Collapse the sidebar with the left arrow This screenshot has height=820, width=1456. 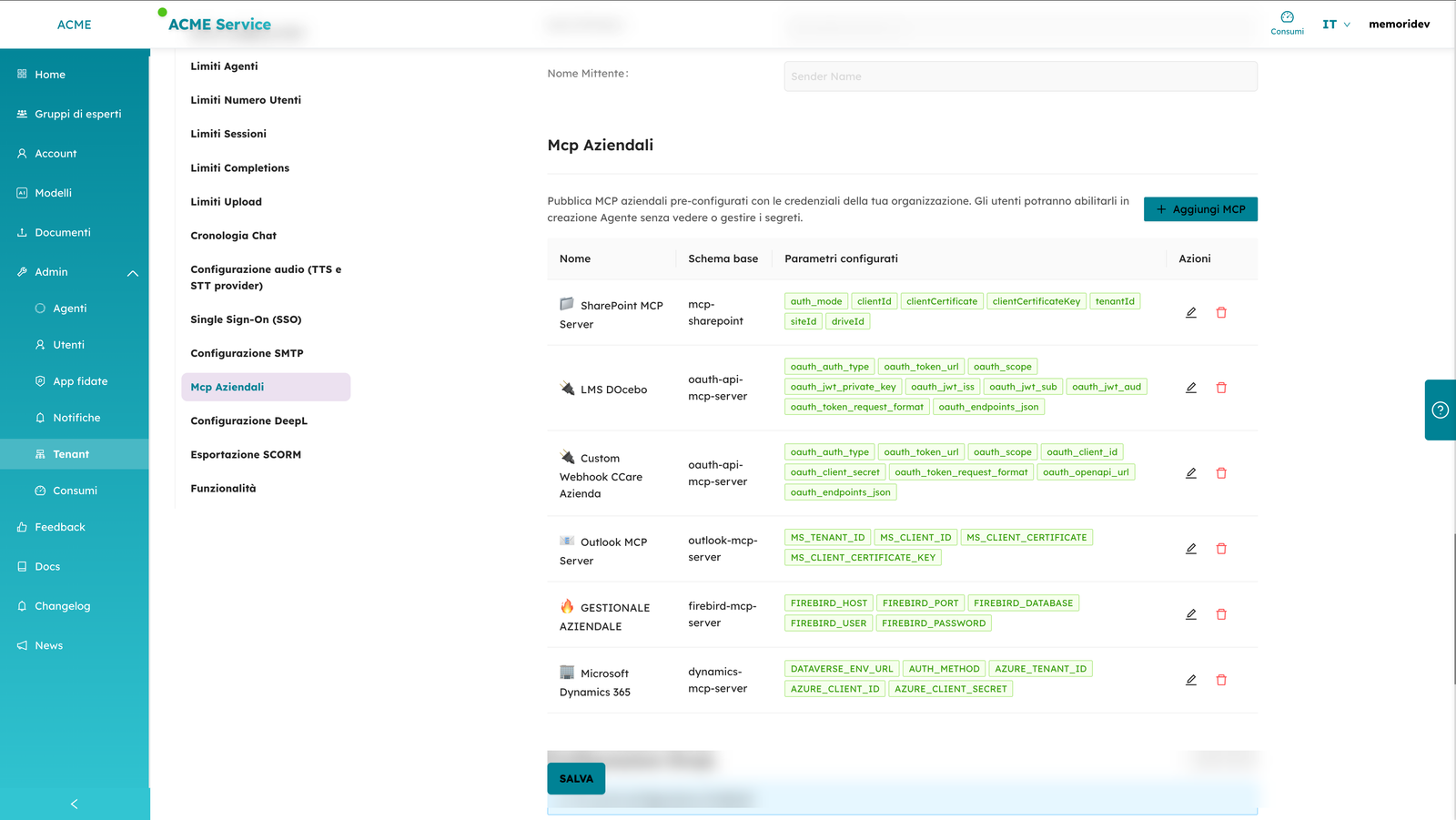pos(75,804)
